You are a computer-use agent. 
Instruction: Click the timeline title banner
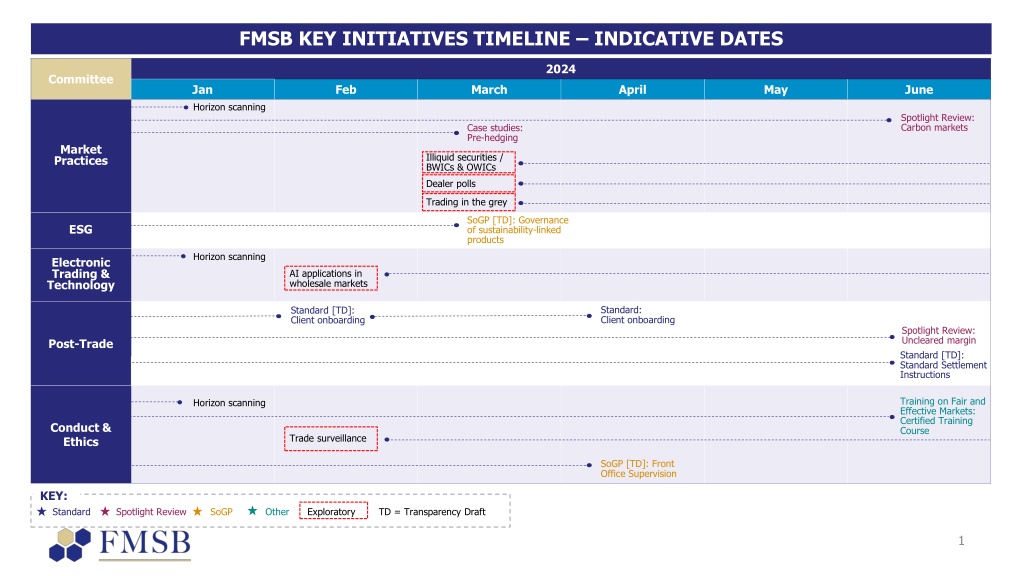[x=511, y=39]
